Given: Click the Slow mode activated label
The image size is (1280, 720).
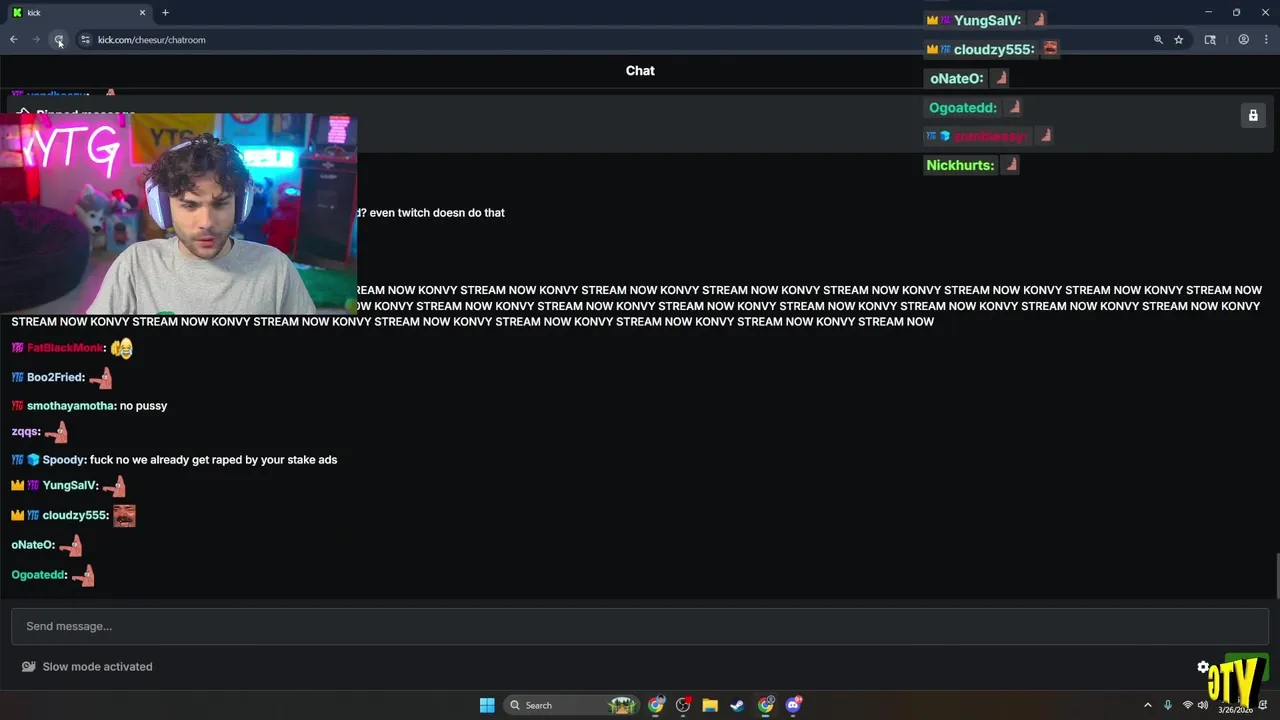Looking at the screenshot, I should coord(97,667).
